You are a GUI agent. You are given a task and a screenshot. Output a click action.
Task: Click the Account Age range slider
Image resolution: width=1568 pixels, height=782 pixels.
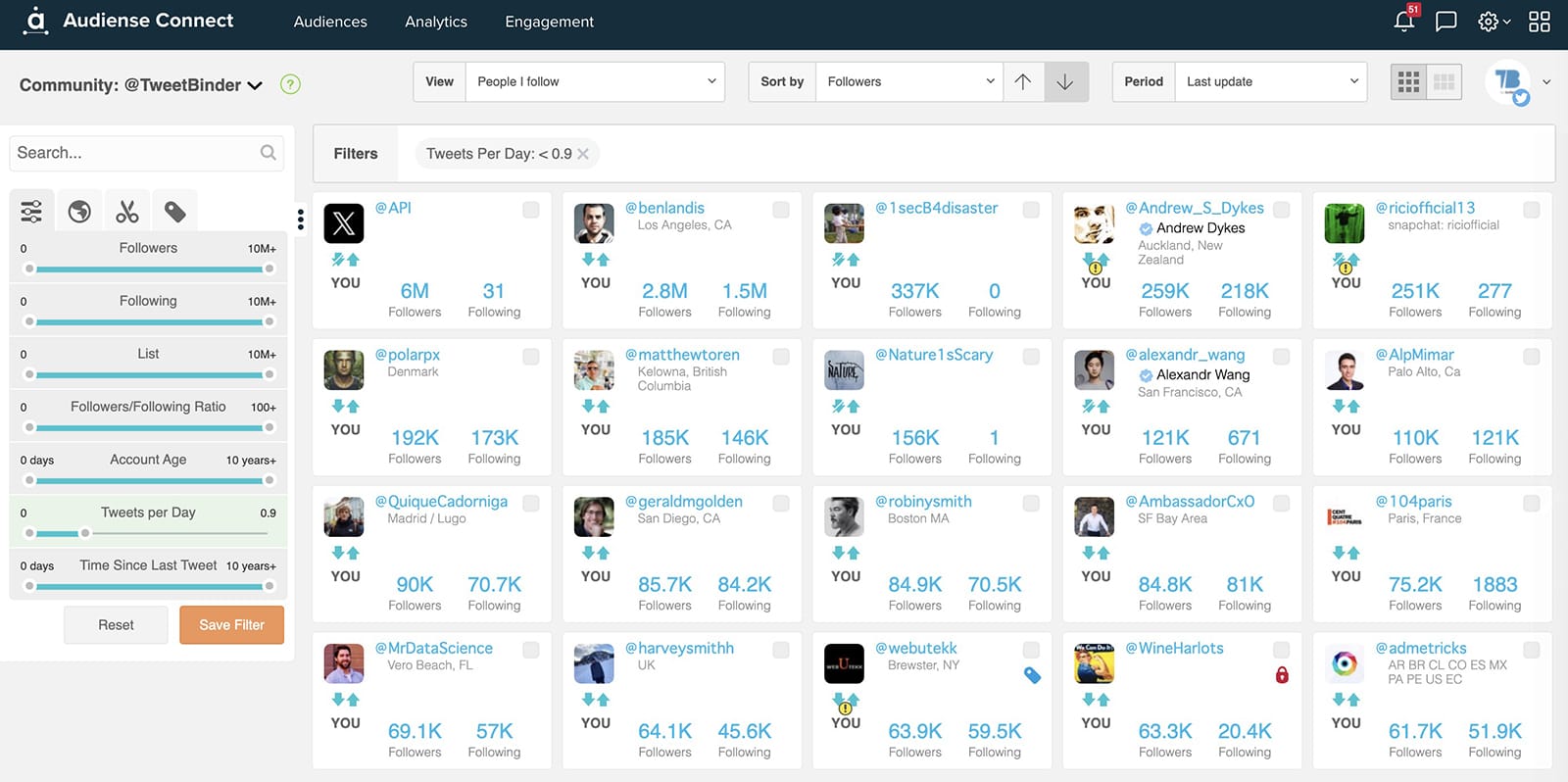point(149,480)
